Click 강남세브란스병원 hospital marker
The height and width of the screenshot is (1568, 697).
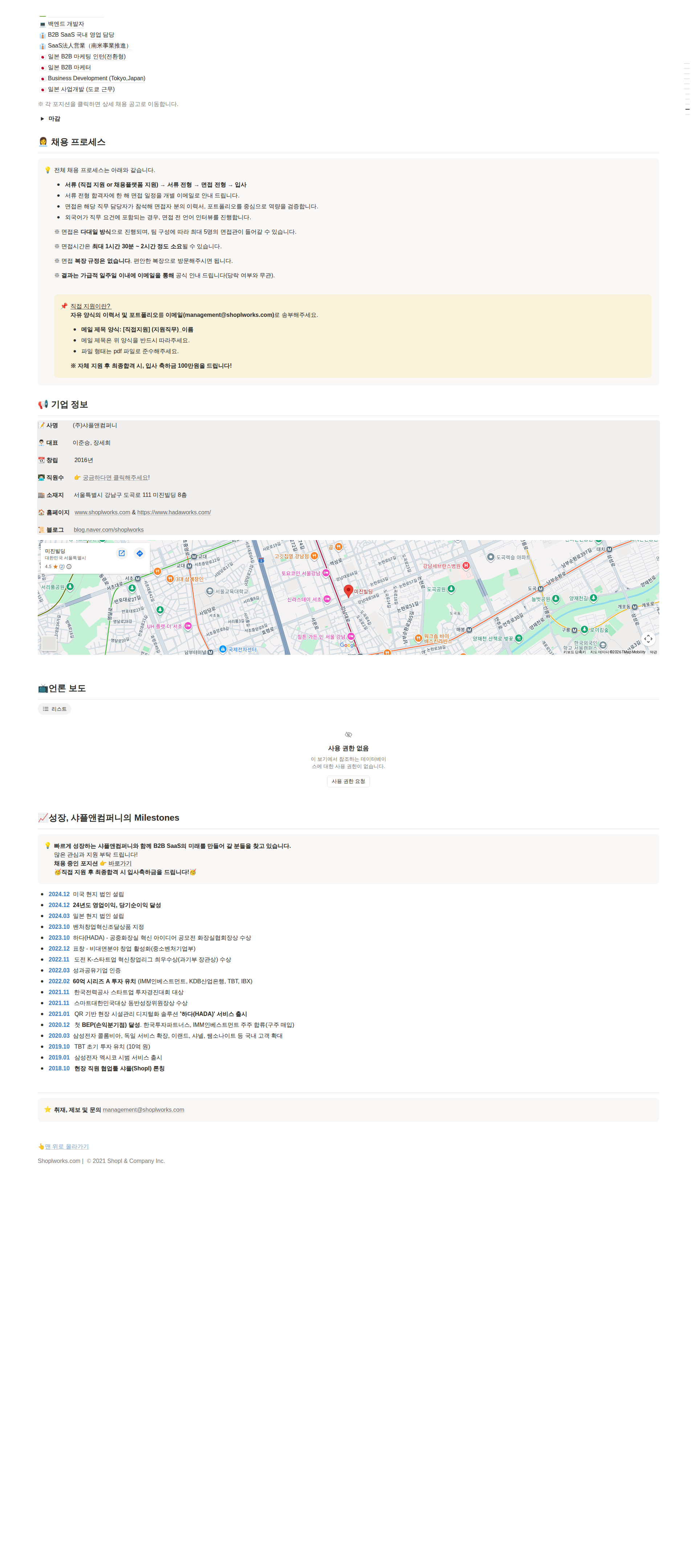pyautogui.click(x=466, y=565)
